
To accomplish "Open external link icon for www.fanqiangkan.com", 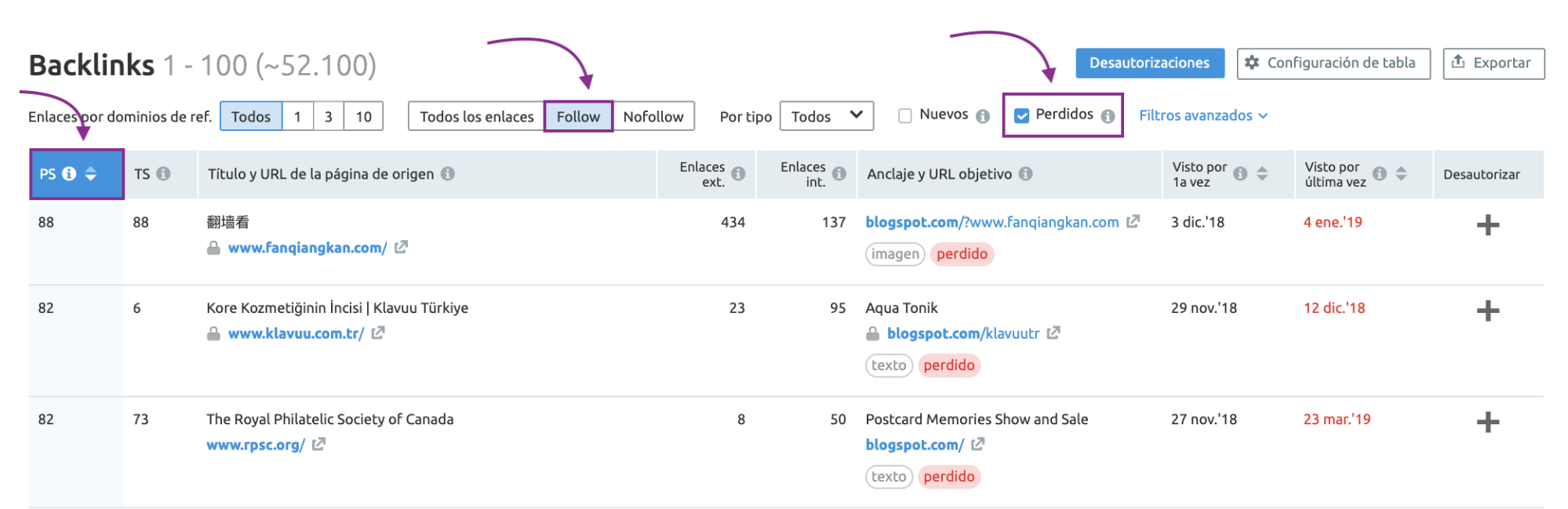I will coord(401,247).
